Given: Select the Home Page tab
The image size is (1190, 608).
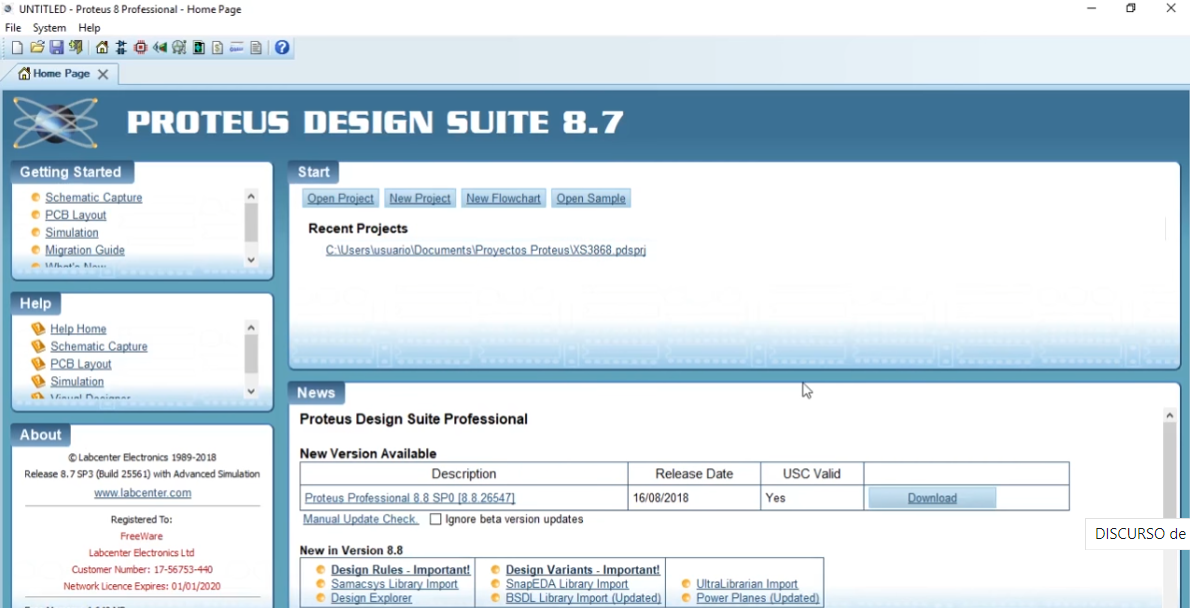Looking at the screenshot, I should 61,74.
